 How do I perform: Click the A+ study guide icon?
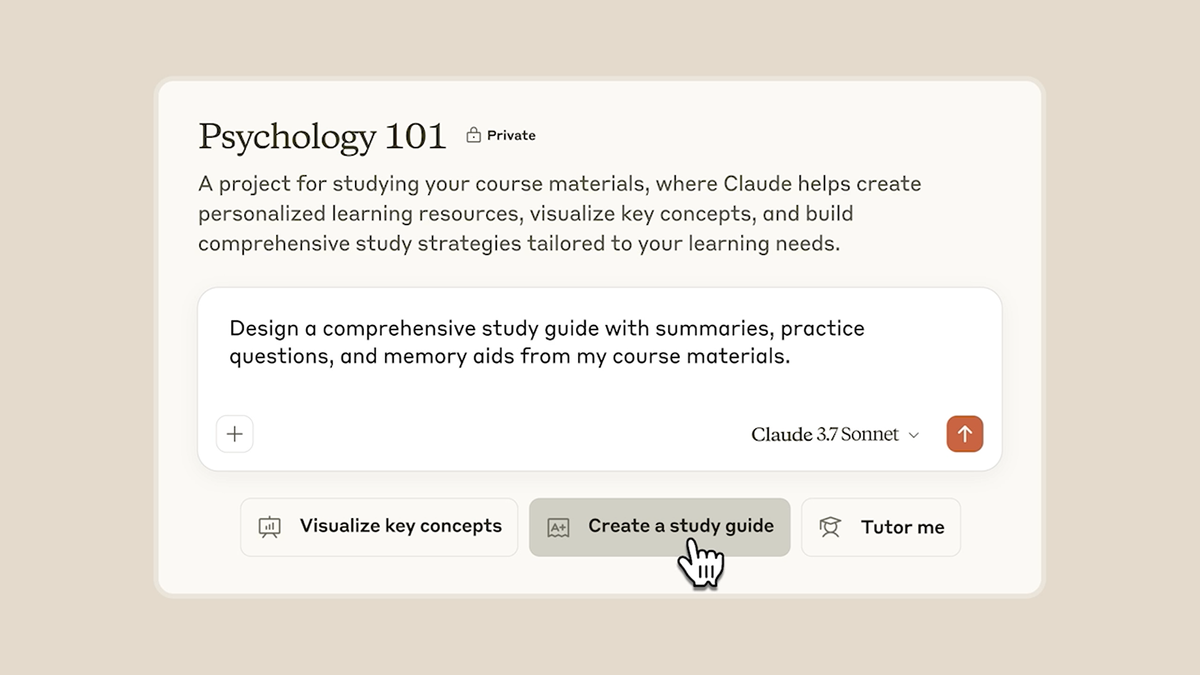(558, 527)
